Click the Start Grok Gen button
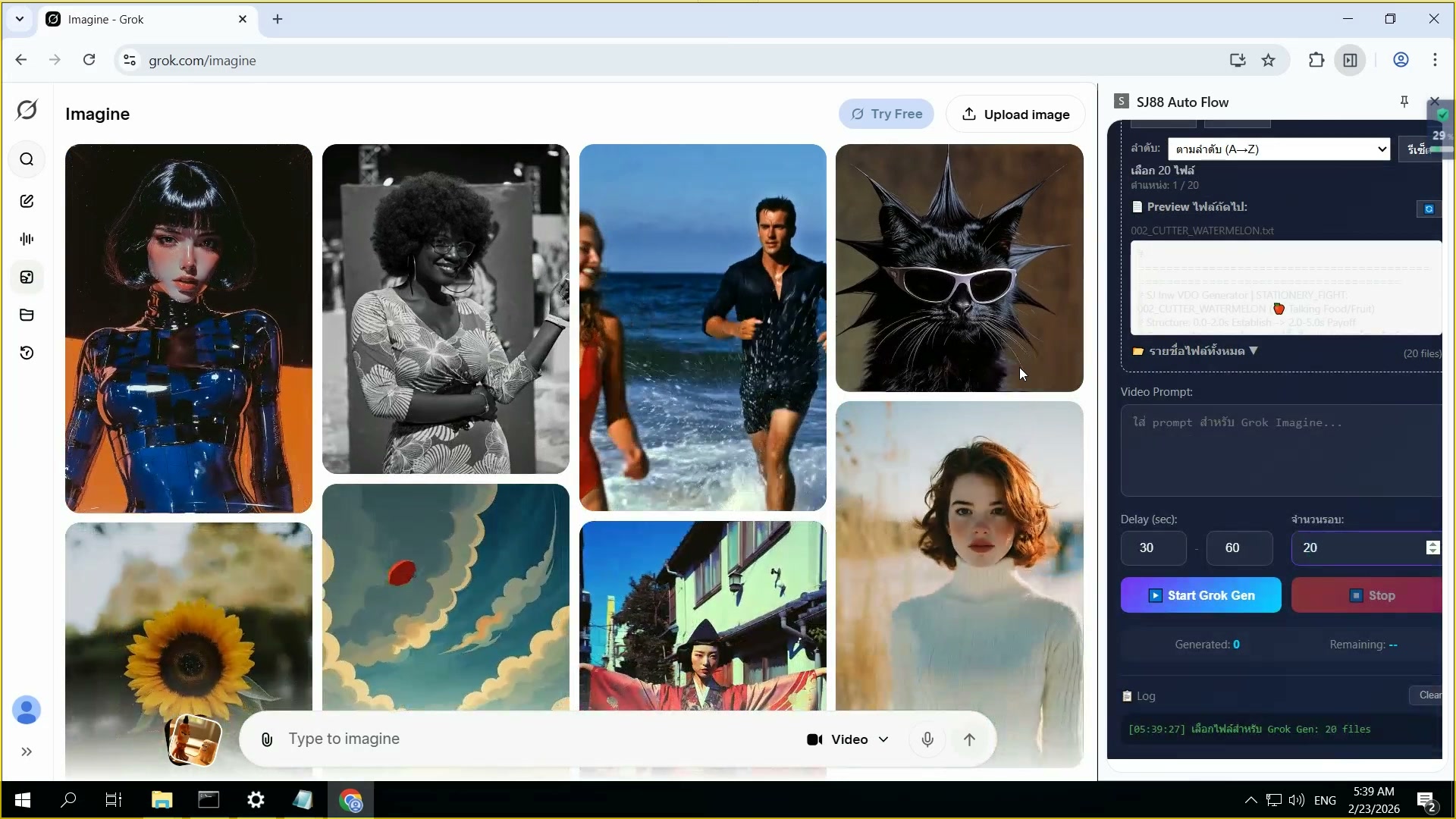Image resolution: width=1456 pixels, height=819 pixels. [x=1200, y=595]
